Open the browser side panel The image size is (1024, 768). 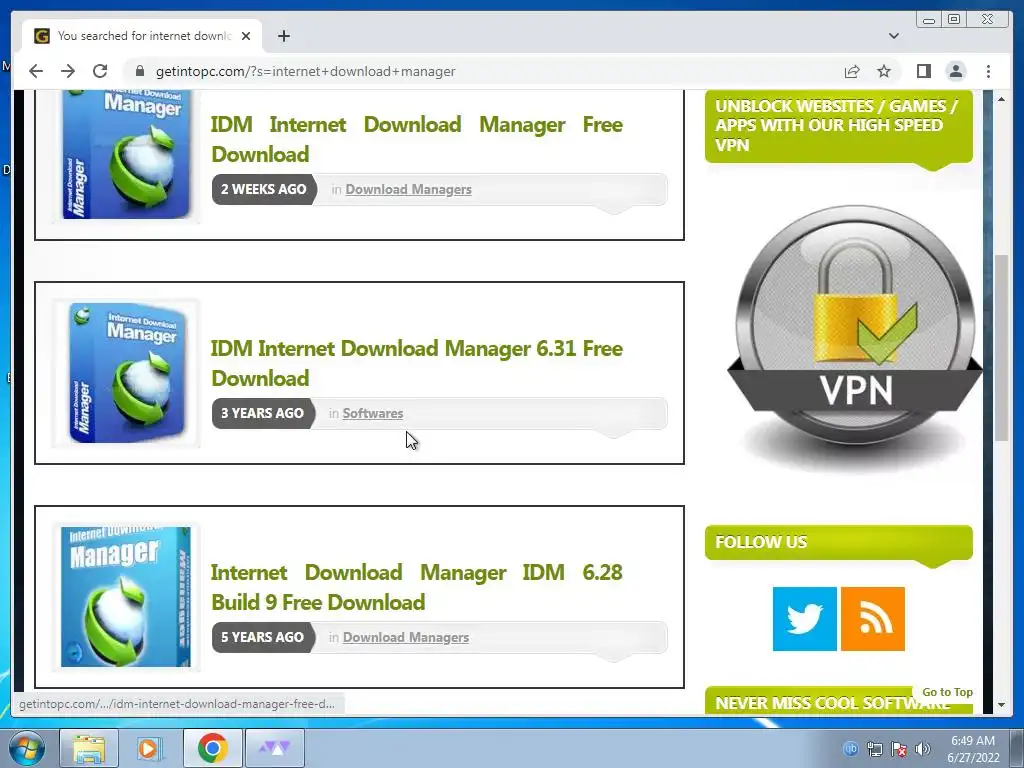pos(923,71)
